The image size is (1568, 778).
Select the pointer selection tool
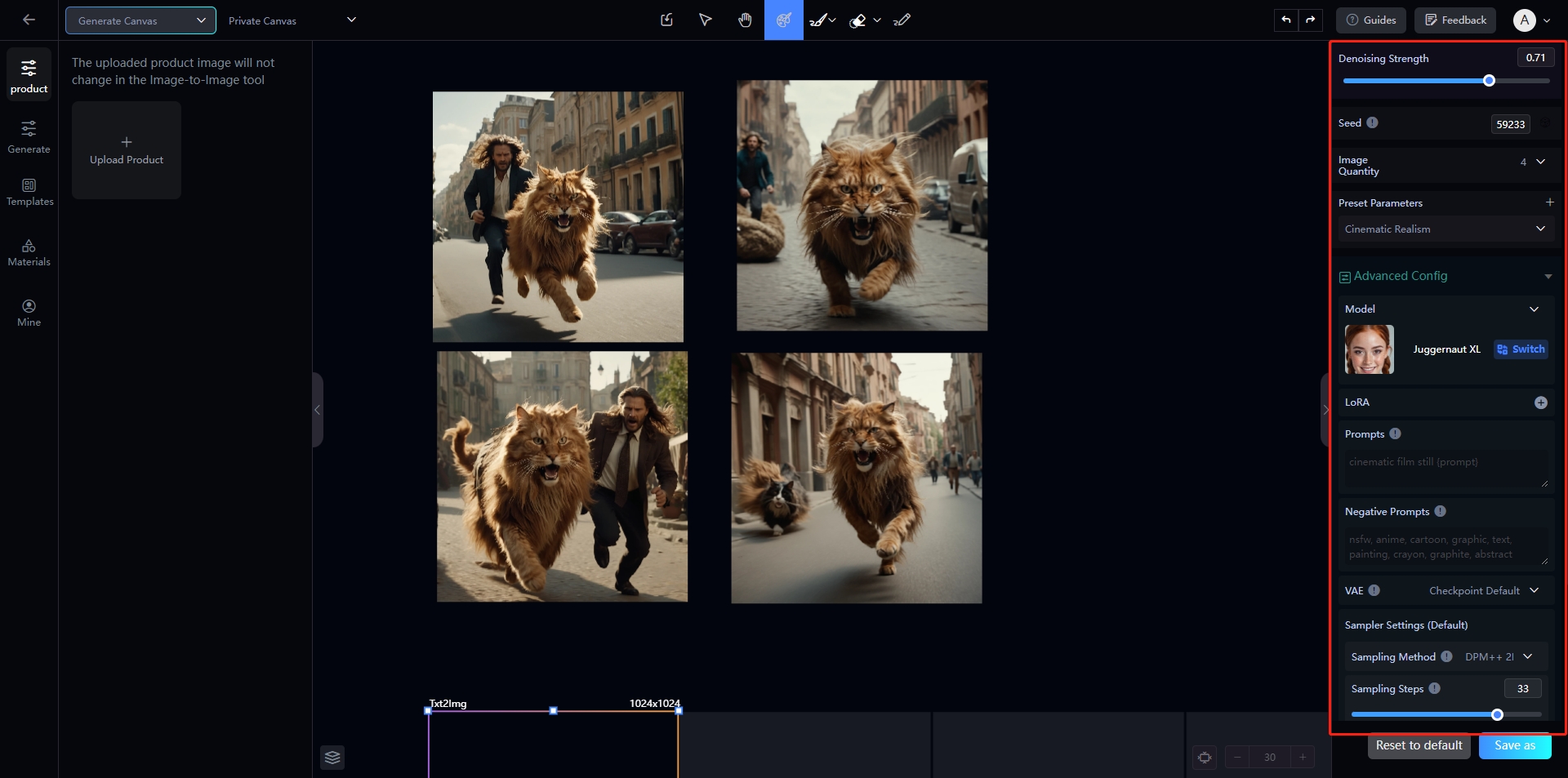(x=706, y=20)
